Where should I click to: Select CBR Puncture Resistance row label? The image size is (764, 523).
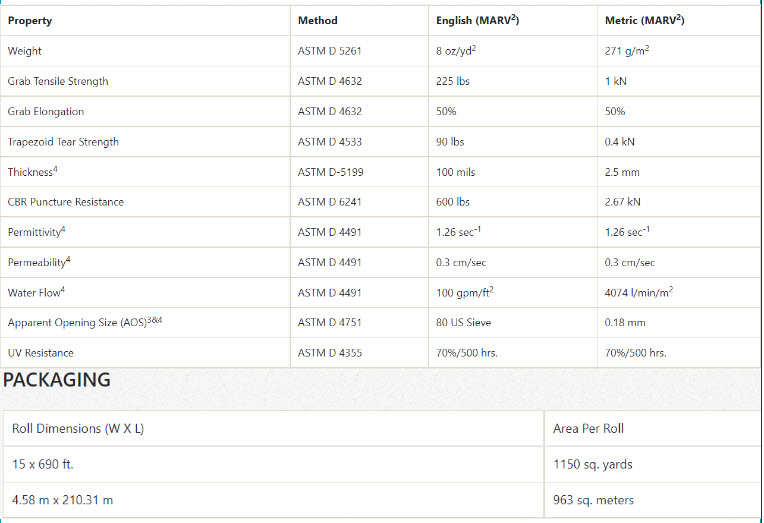coord(66,202)
